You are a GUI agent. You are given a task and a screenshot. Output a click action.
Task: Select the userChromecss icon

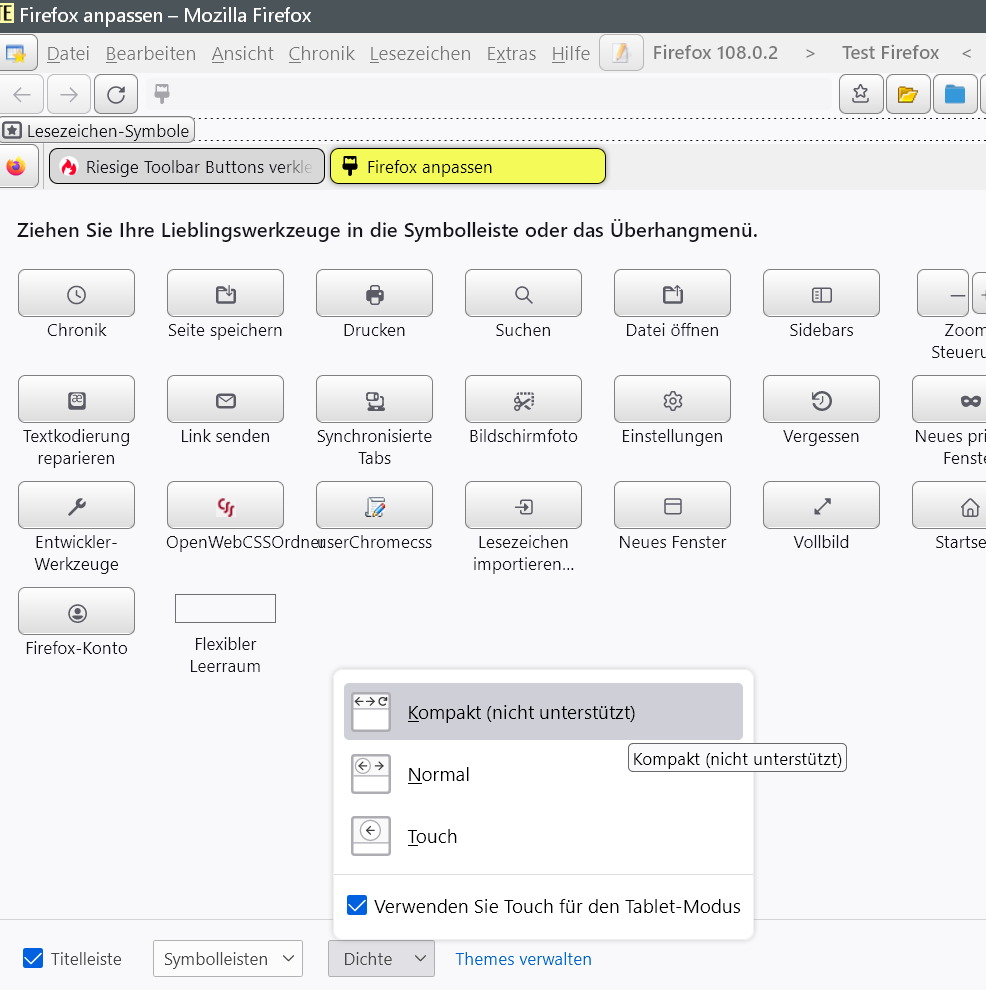point(374,506)
